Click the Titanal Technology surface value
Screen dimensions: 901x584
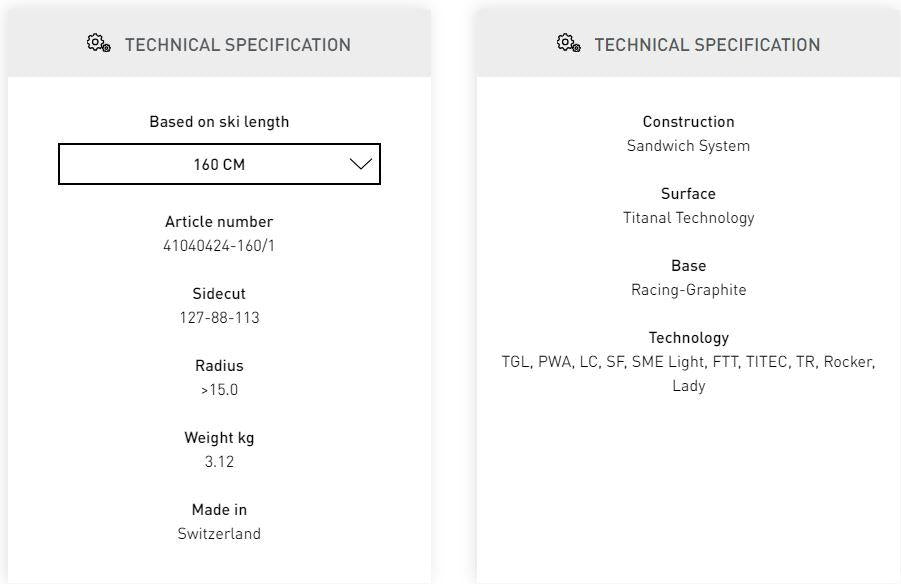pos(688,218)
